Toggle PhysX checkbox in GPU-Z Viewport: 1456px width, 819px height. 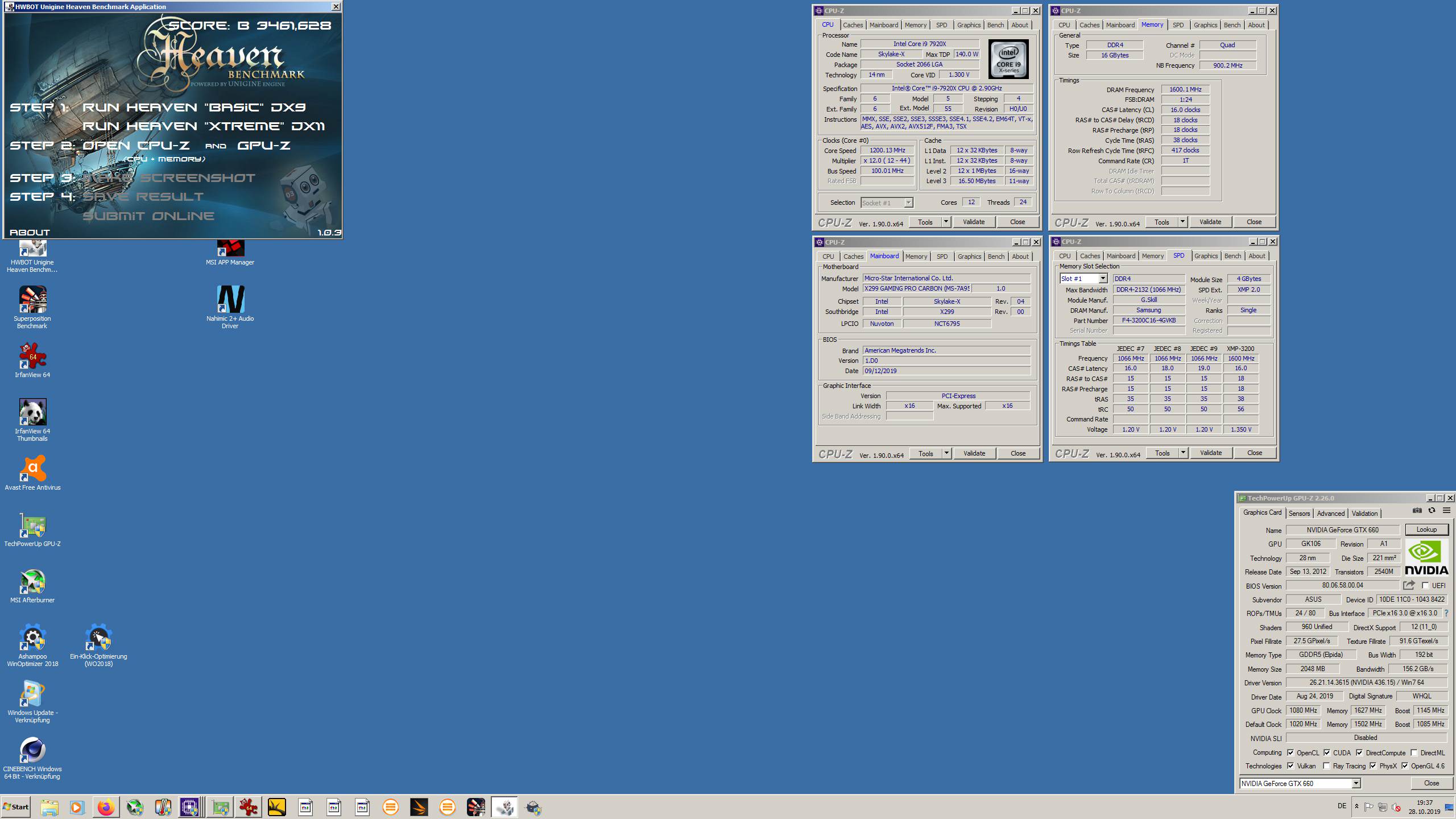[1373, 766]
